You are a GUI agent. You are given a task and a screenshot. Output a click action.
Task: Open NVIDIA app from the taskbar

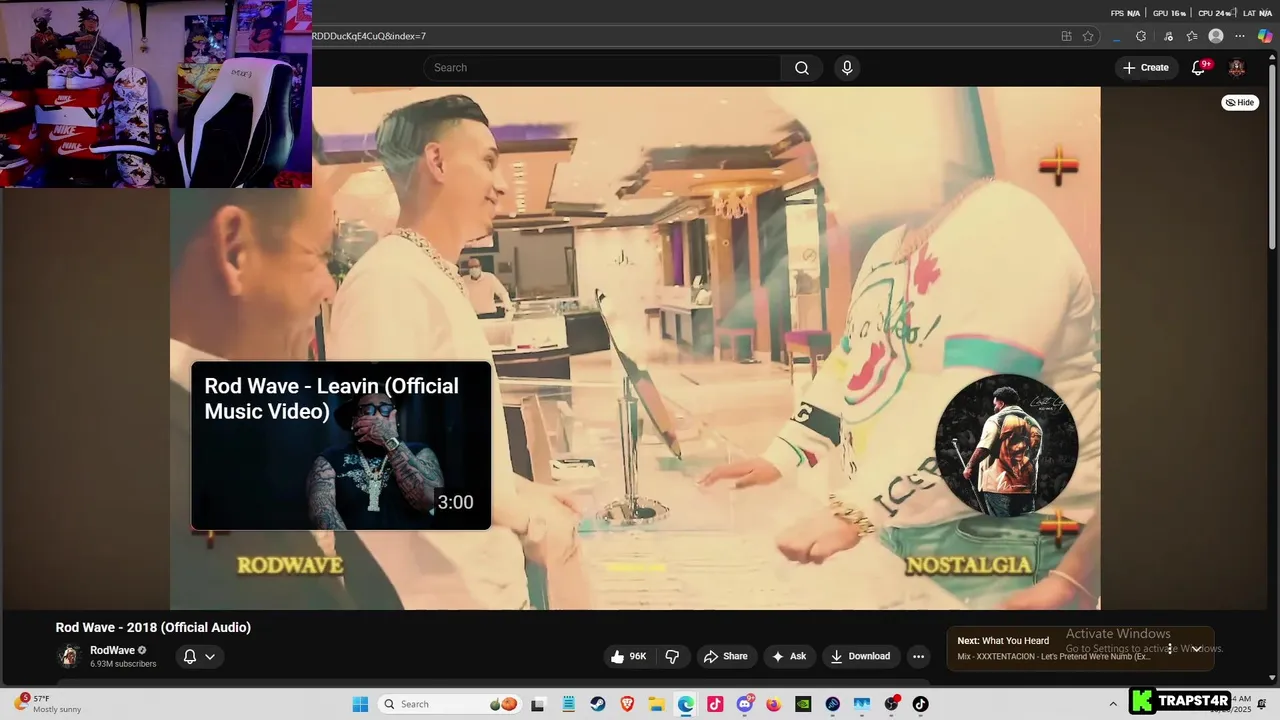803,704
